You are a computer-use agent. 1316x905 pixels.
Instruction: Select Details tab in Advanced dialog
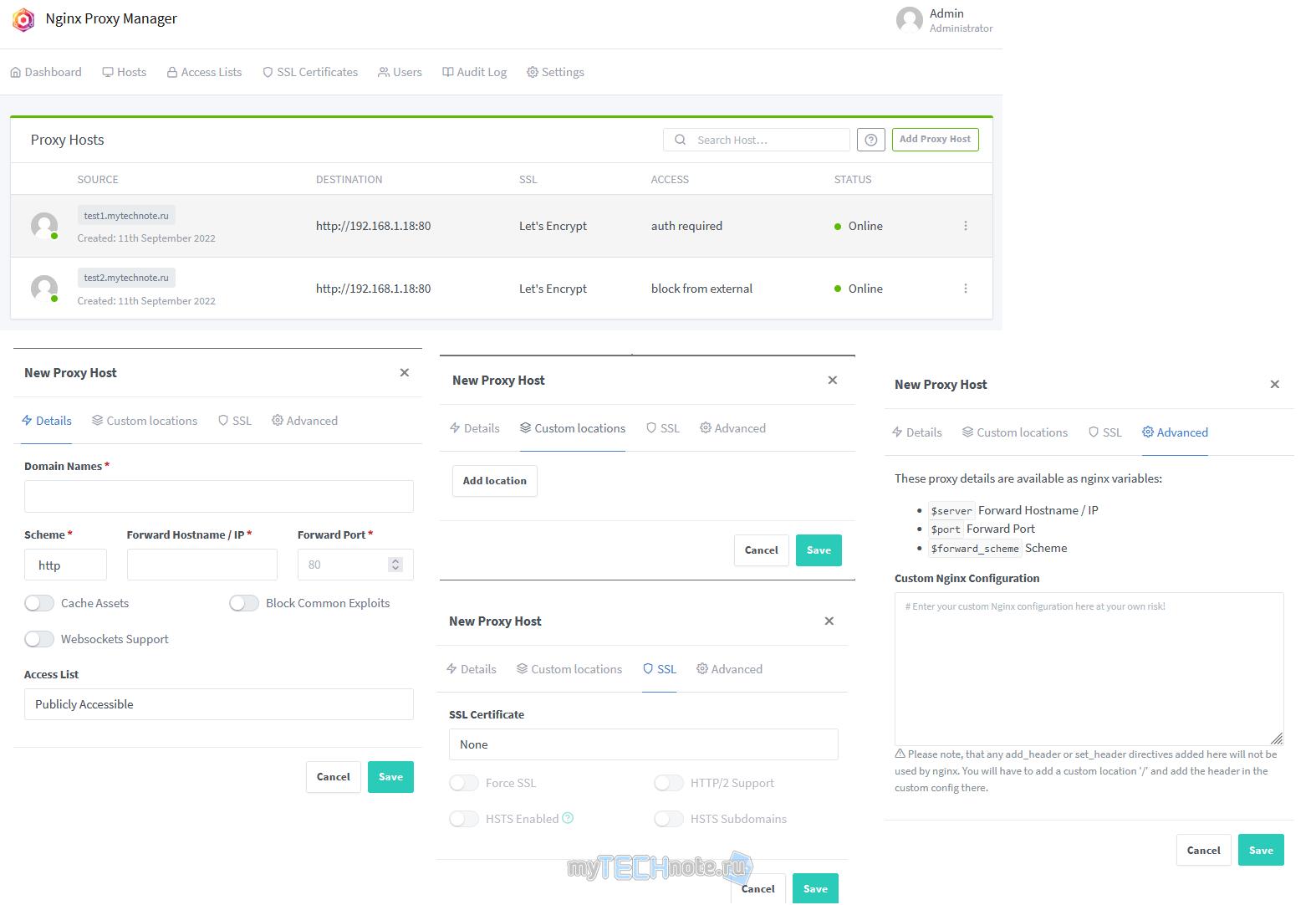click(916, 432)
